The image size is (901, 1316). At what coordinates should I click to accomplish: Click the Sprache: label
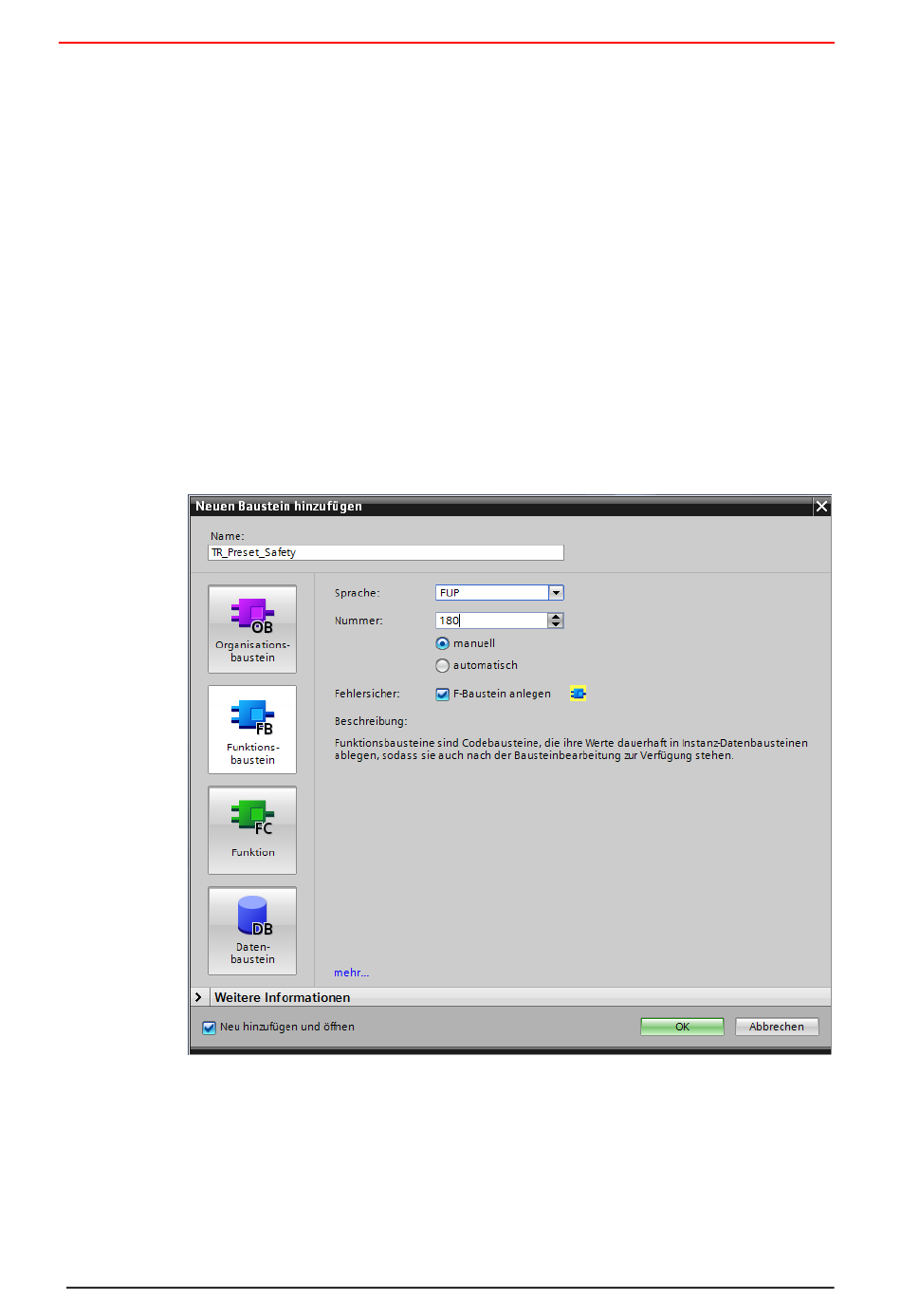(x=357, y=593)
